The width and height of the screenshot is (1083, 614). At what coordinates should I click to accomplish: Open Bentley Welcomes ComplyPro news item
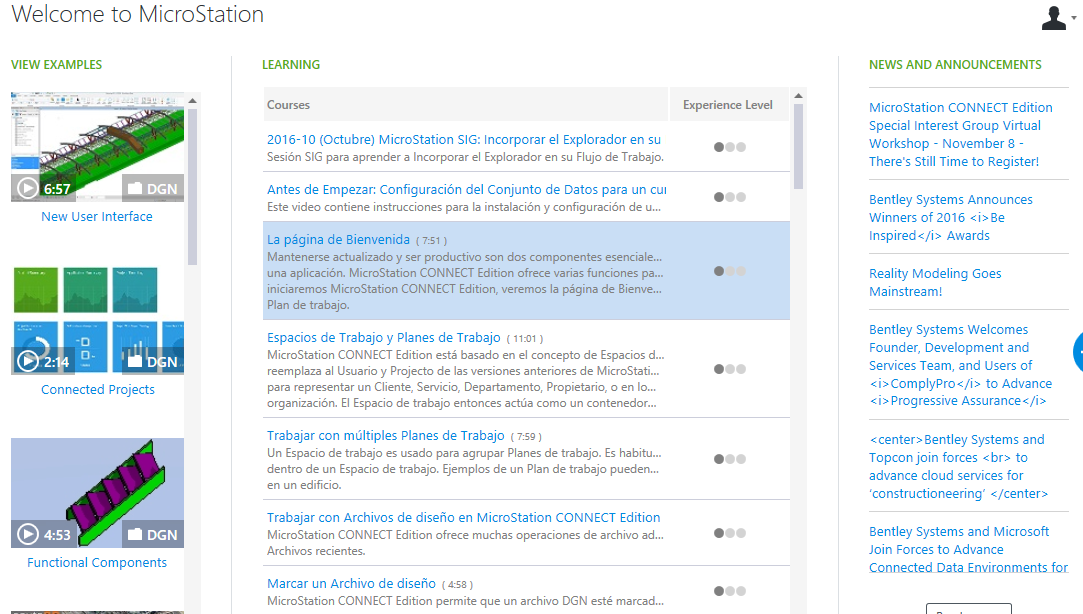[960, 365]
